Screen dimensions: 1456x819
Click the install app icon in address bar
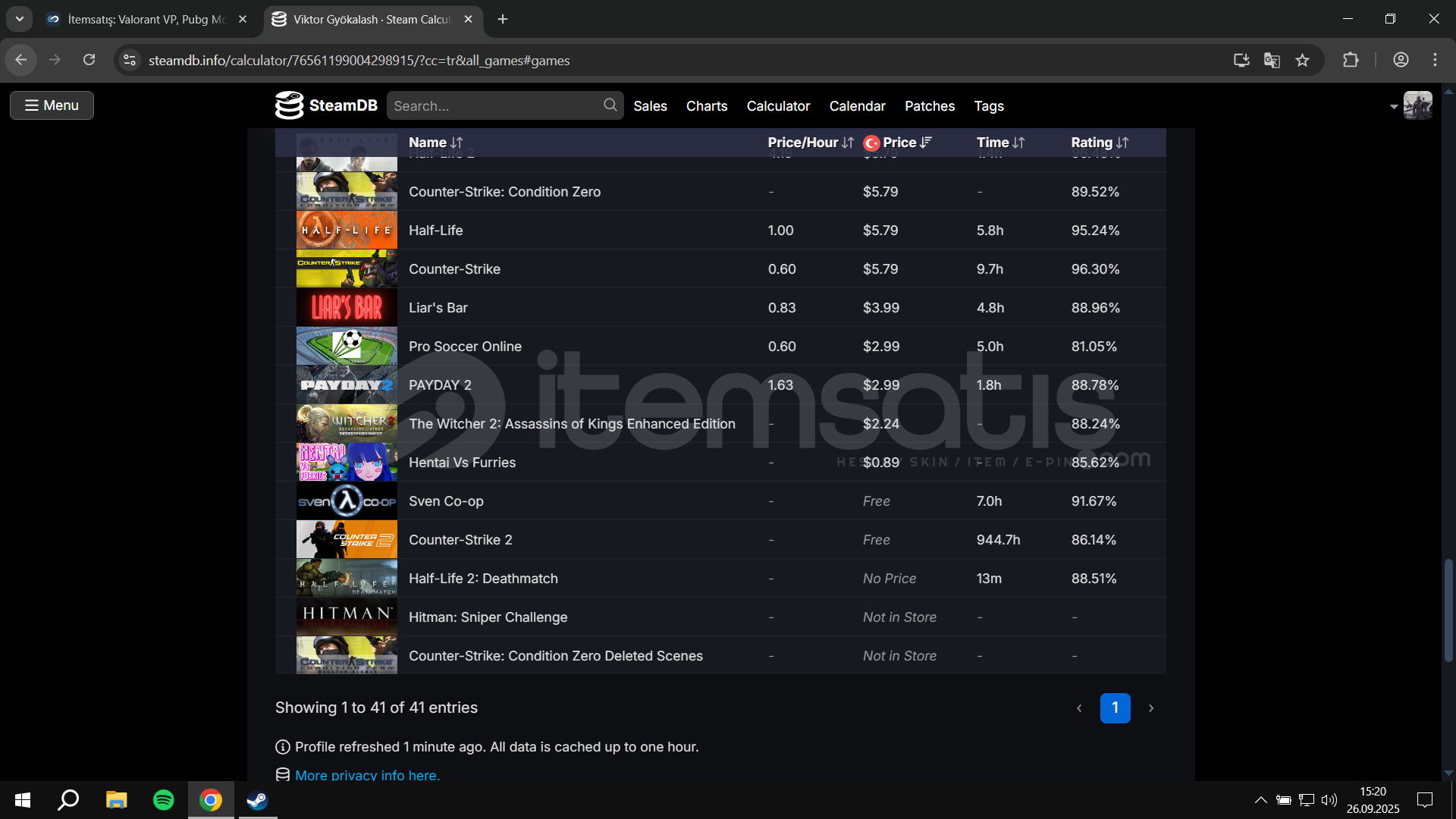pos(1241,60)
